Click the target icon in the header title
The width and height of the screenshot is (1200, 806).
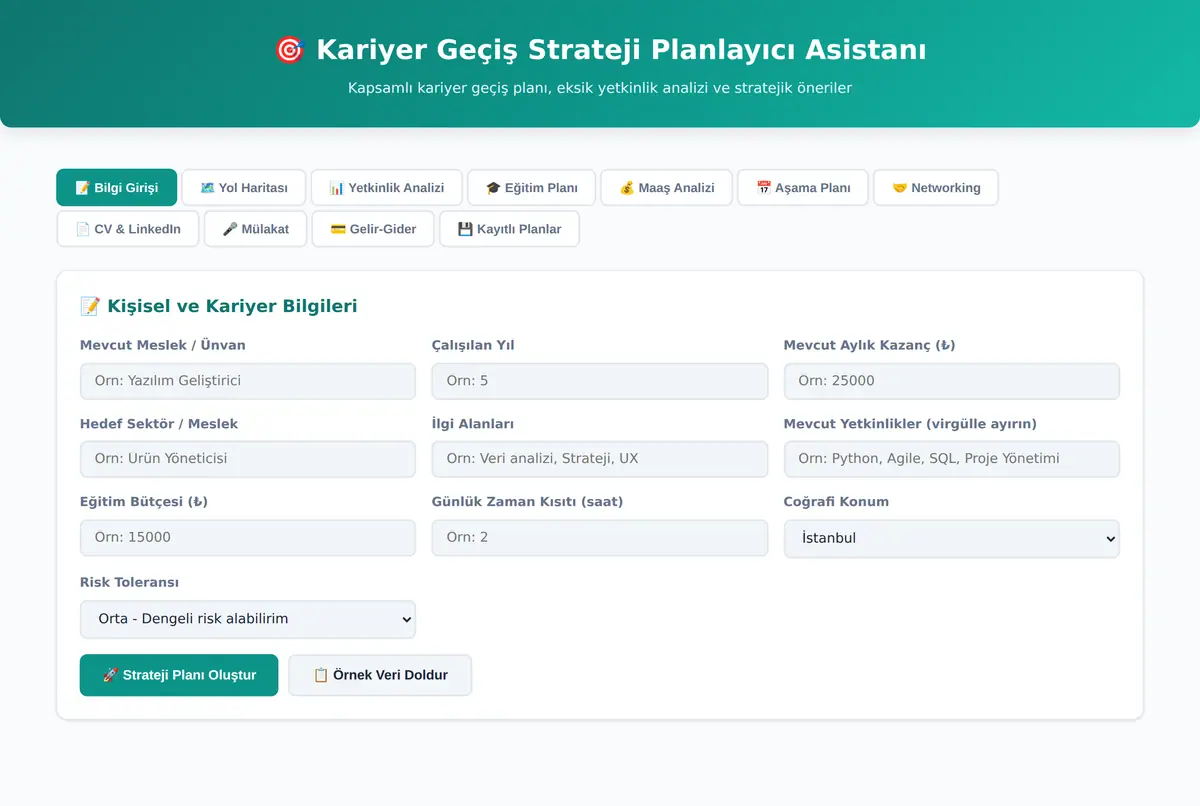289,50
